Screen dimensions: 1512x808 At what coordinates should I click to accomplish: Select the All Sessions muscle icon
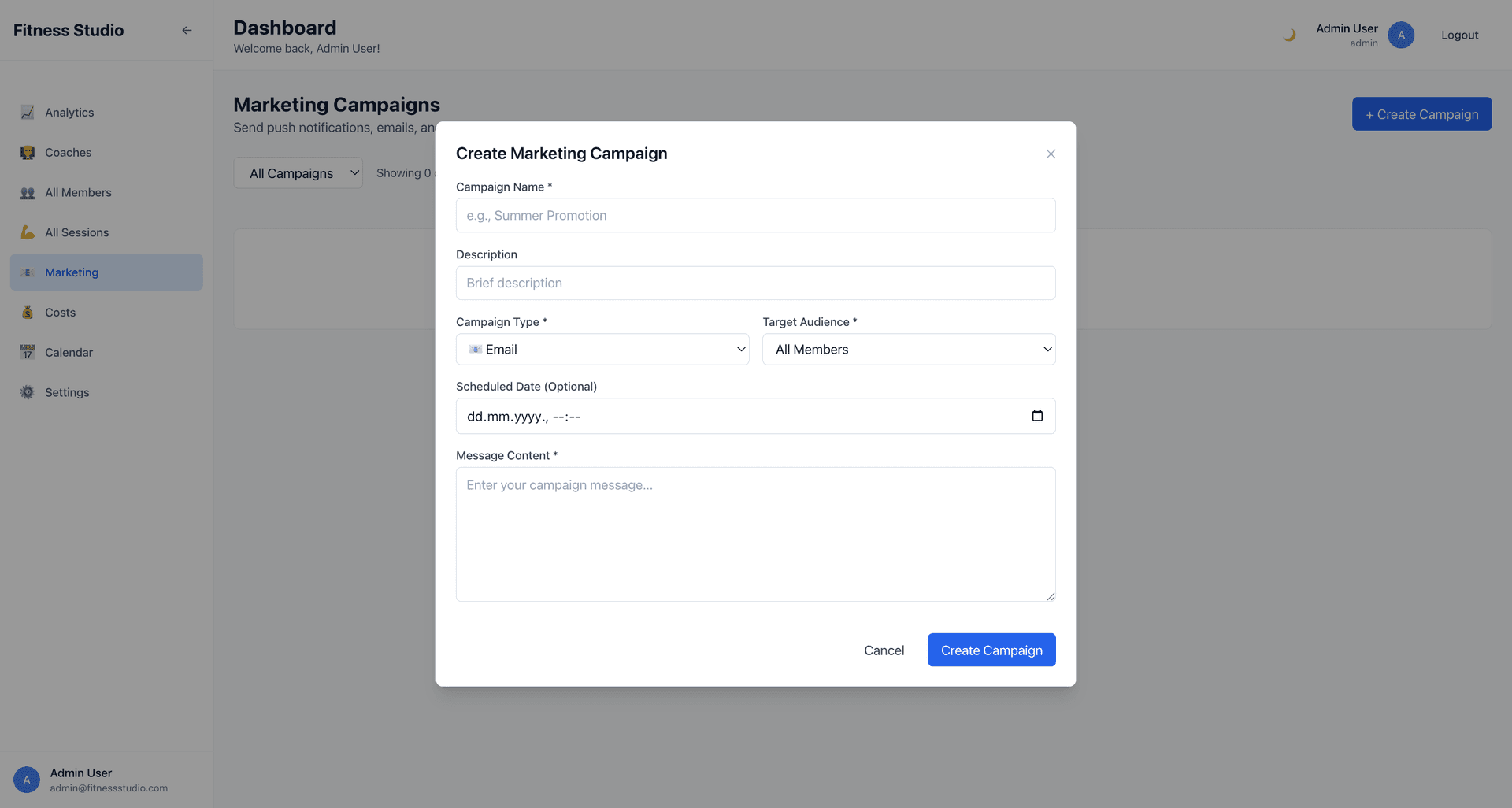(x=28, y=232)
